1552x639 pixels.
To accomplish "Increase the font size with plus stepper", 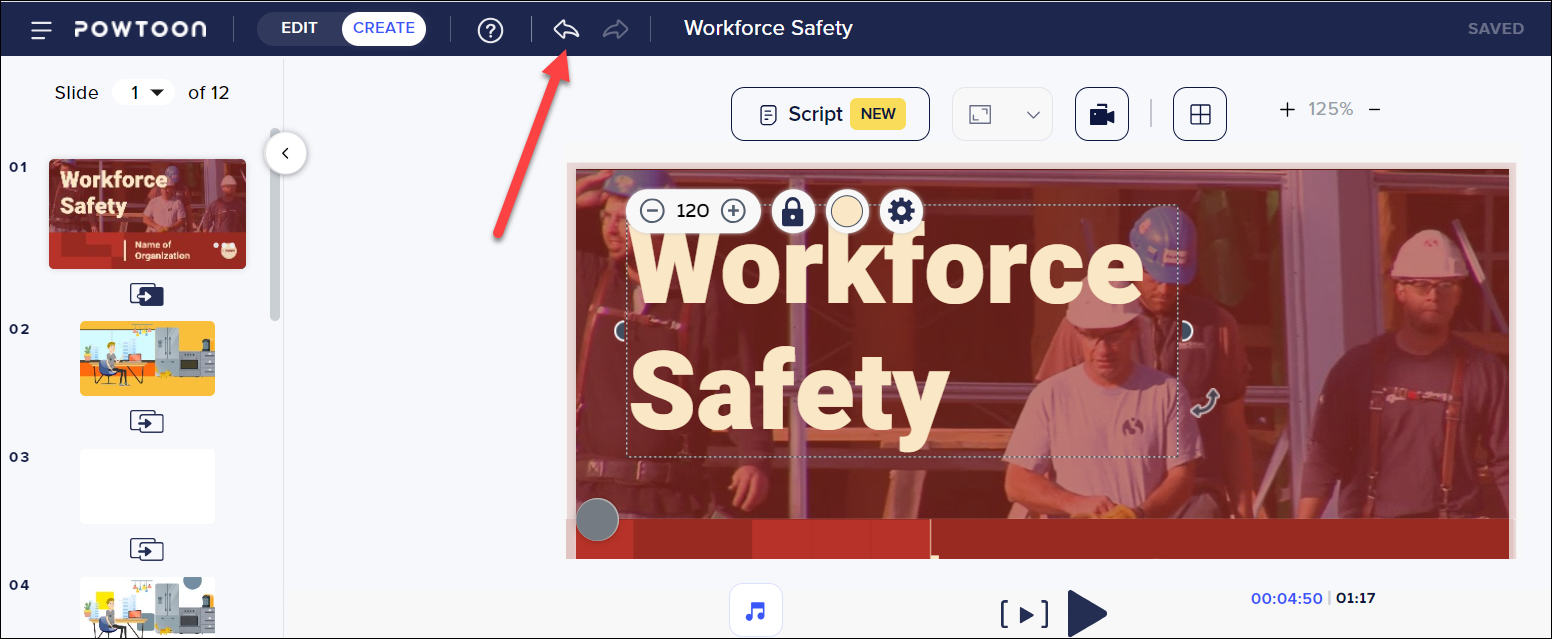I will [733, 211].
